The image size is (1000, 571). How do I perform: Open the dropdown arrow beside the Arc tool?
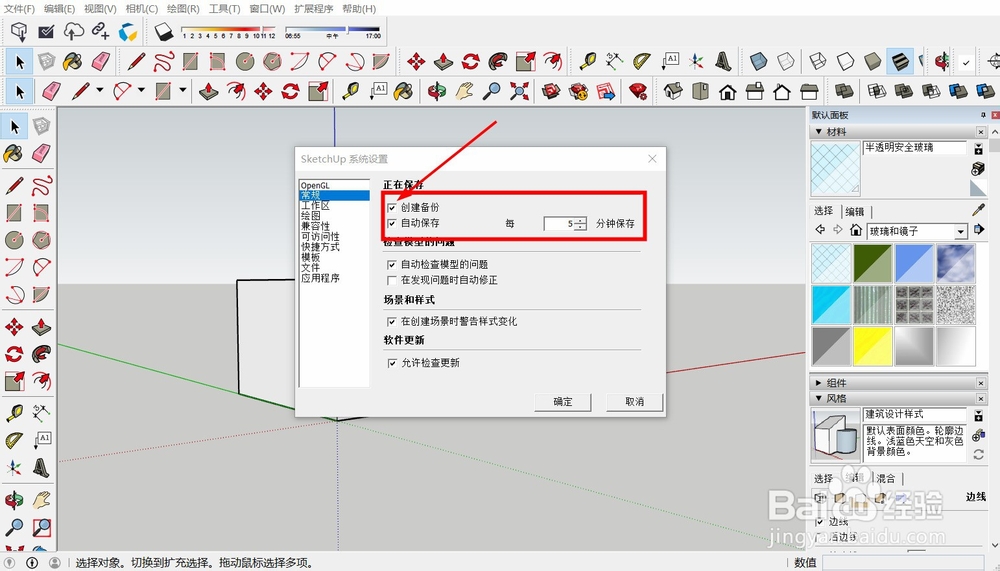coord(141,91)
